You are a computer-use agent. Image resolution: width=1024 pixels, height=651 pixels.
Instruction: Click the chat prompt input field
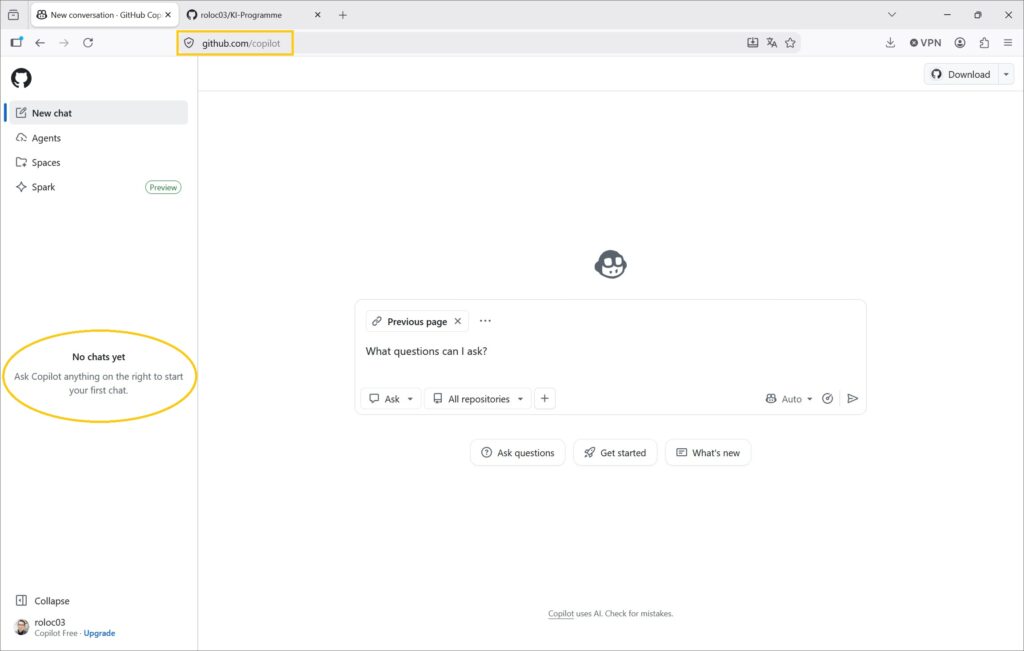click(610, 351)
